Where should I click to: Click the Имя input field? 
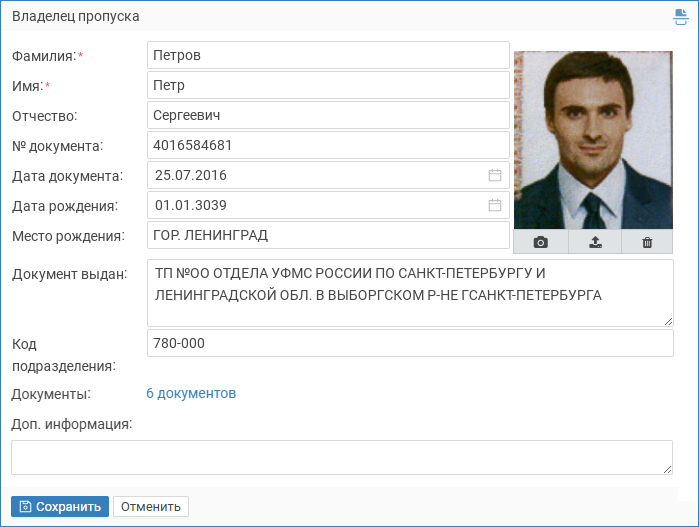click(328, 85)
